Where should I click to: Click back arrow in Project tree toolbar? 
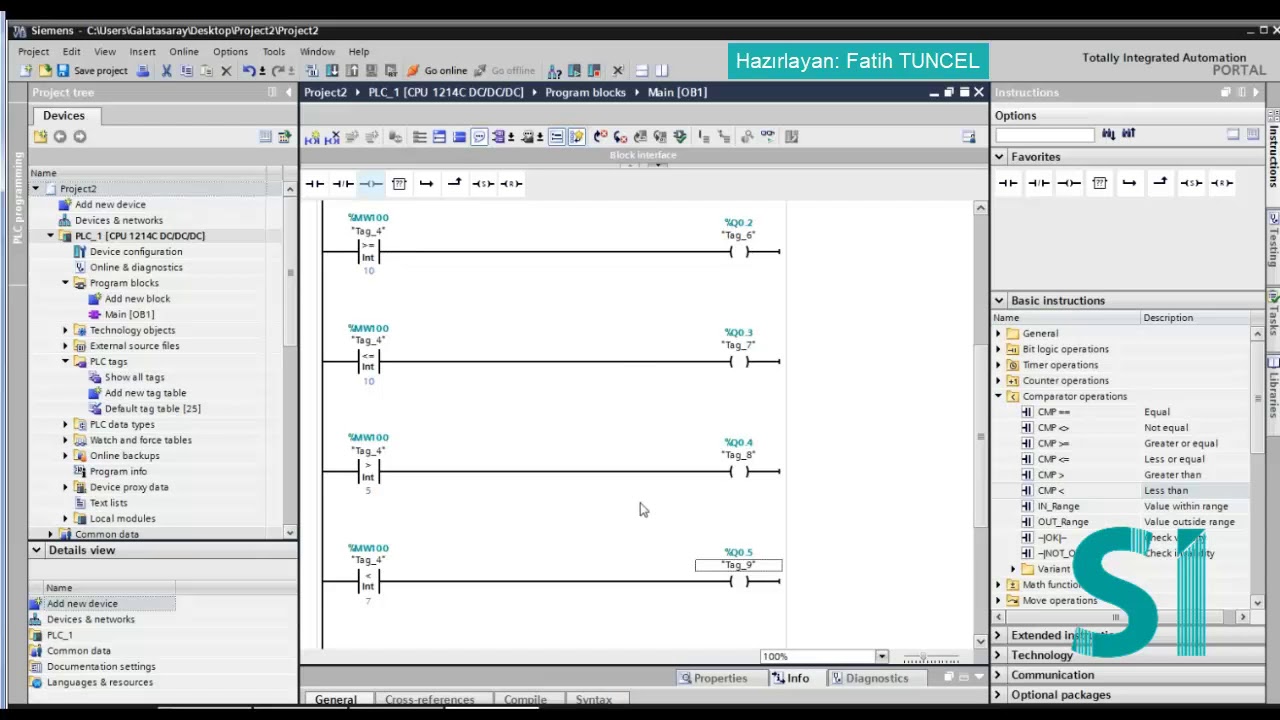tap(60, 137)
